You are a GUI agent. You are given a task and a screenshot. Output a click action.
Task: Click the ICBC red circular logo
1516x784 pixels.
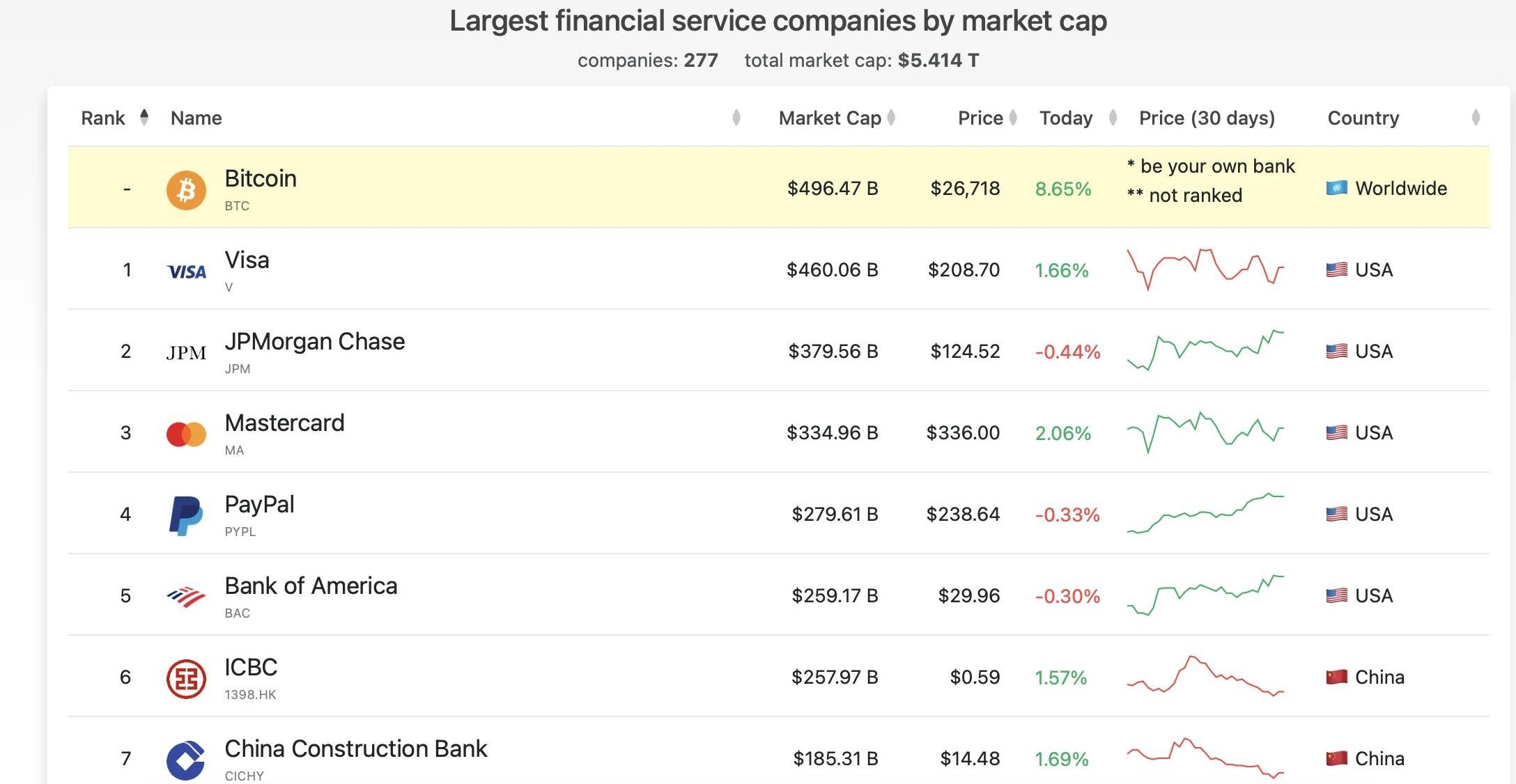(x=186, y=679)
